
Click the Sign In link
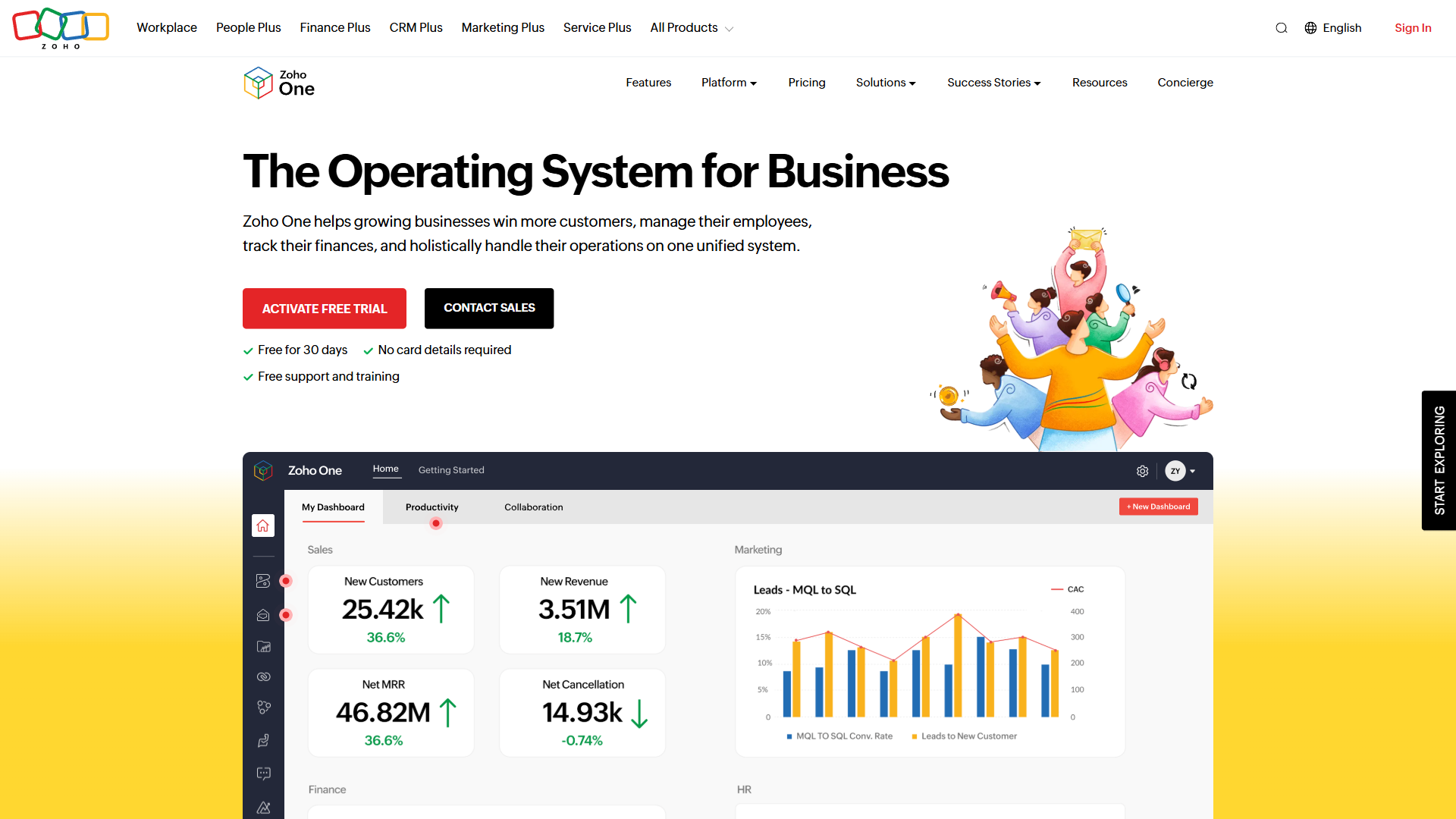click(x=1413, y=28)
